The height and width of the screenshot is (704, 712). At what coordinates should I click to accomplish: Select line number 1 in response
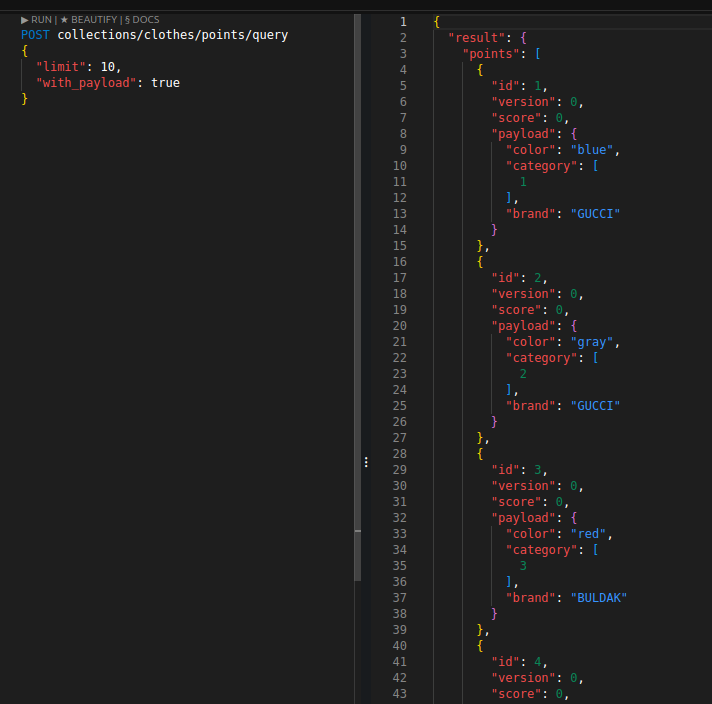click(403, 22)
